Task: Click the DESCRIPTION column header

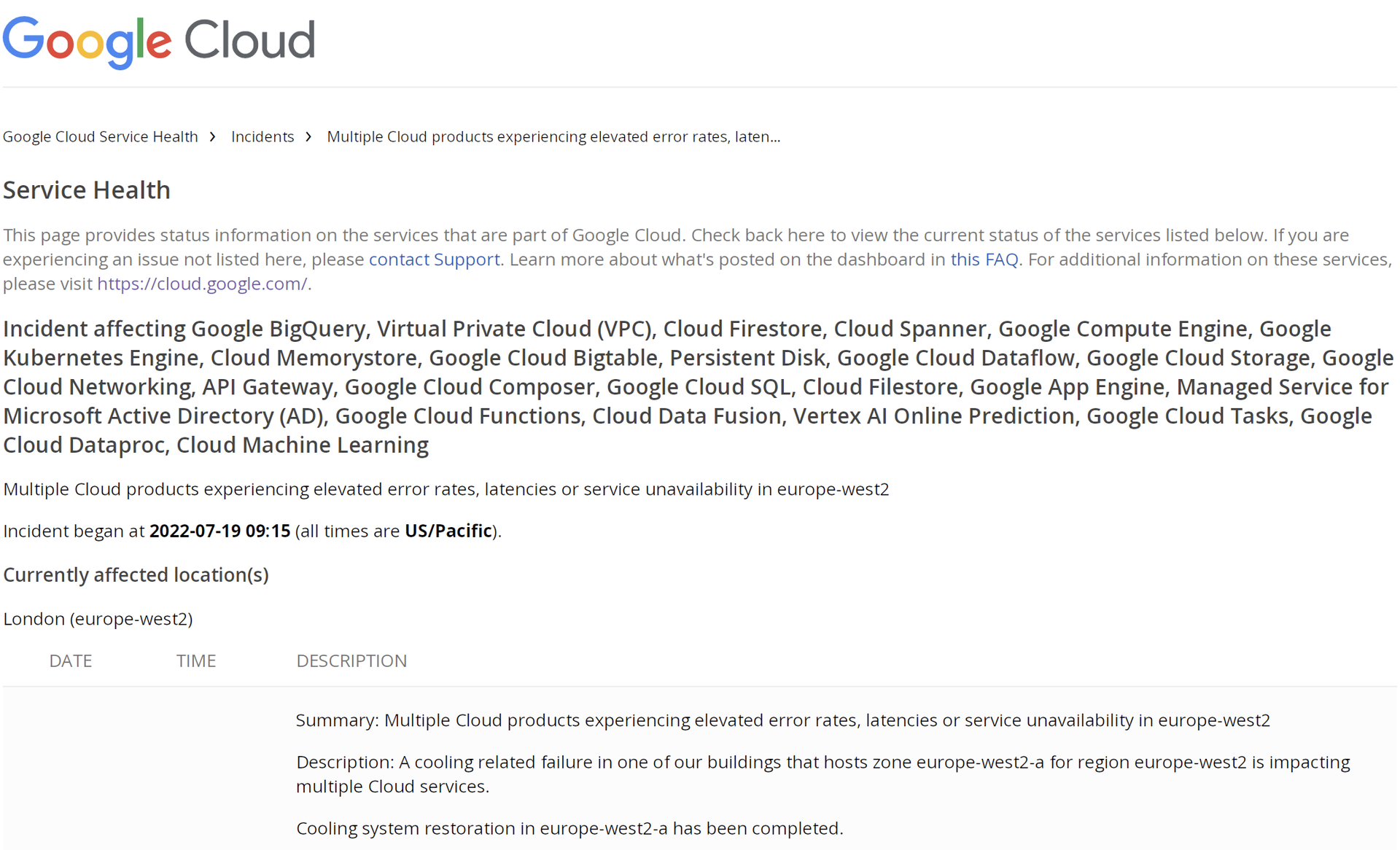Action: [x=351, y=660]
